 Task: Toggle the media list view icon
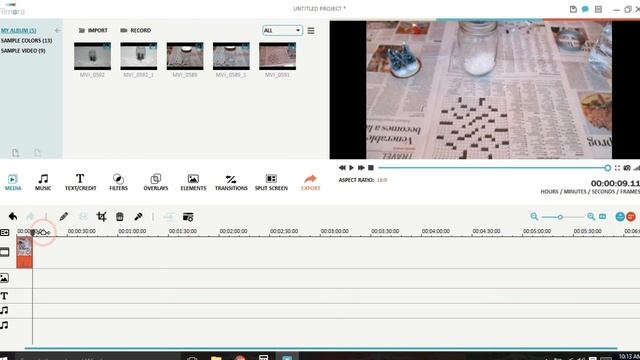tap(311, 31)
